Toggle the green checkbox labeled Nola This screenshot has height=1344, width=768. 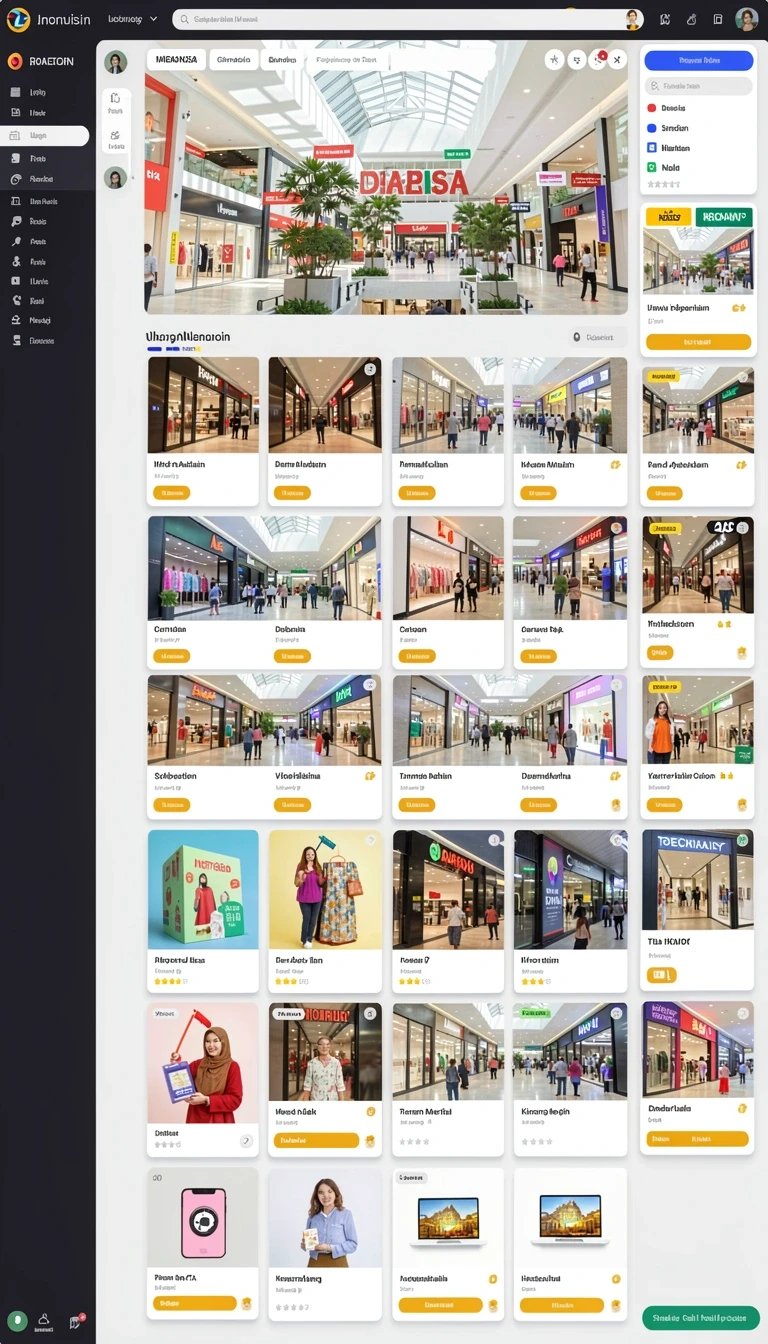652,168
